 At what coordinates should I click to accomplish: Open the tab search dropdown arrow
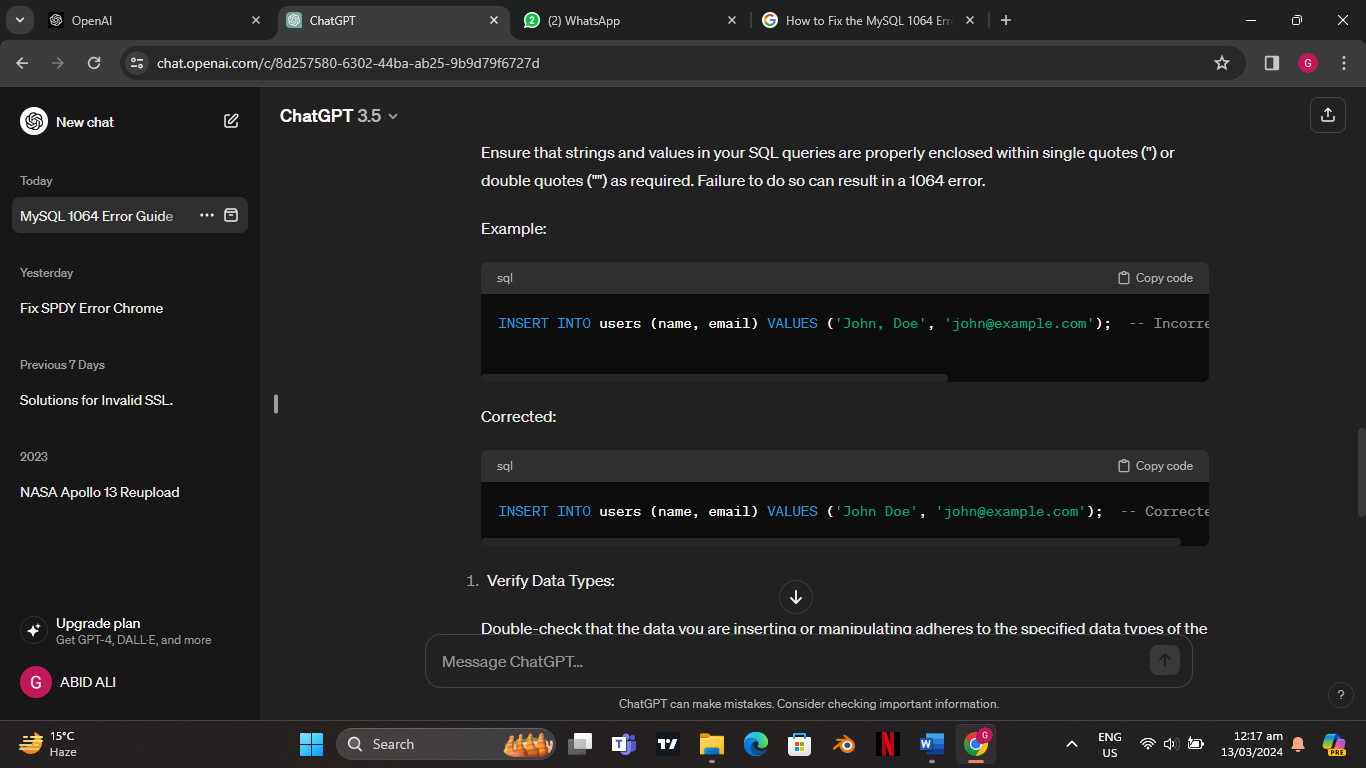coord(21,20)
